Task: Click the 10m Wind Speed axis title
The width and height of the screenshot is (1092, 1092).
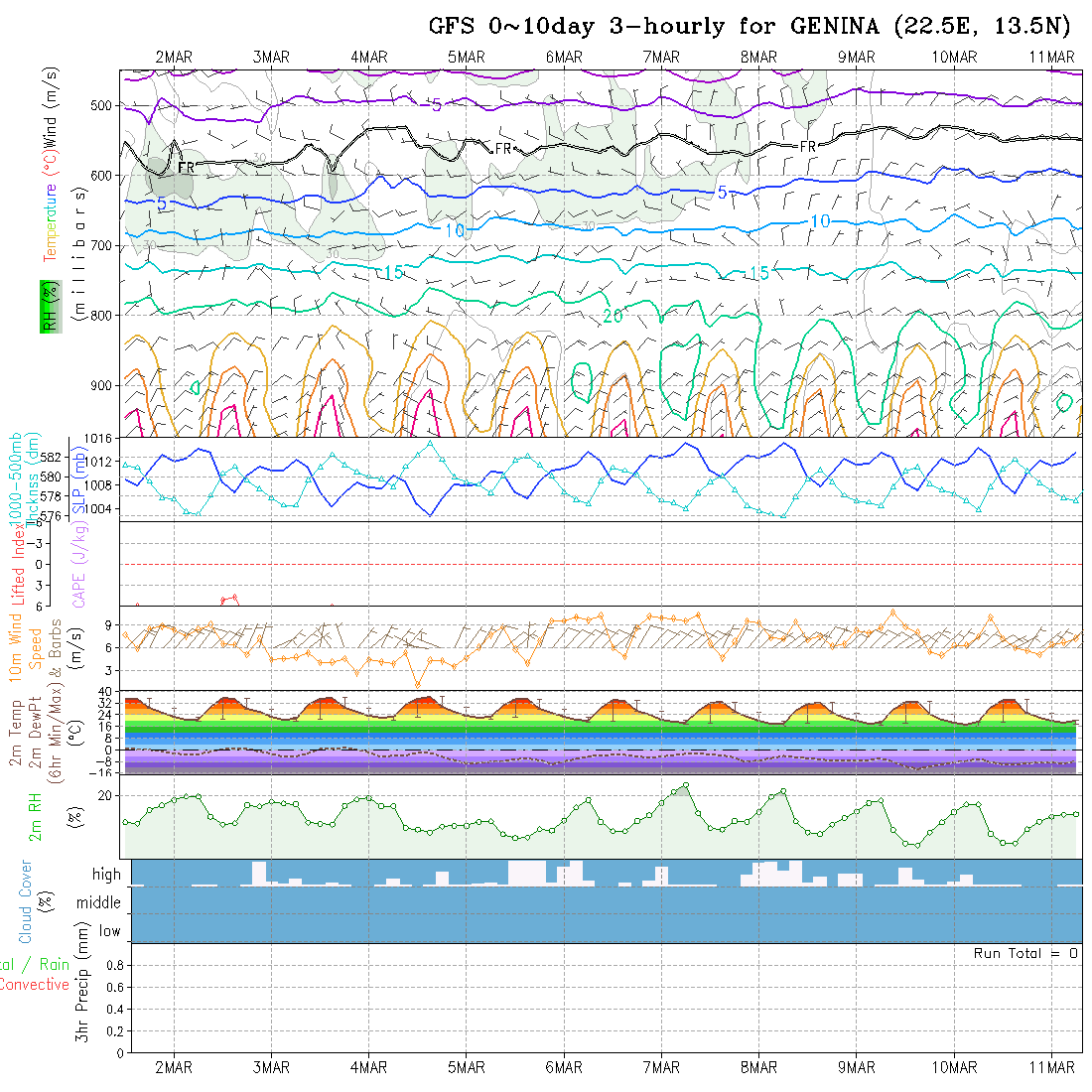Action: point(25,647)
